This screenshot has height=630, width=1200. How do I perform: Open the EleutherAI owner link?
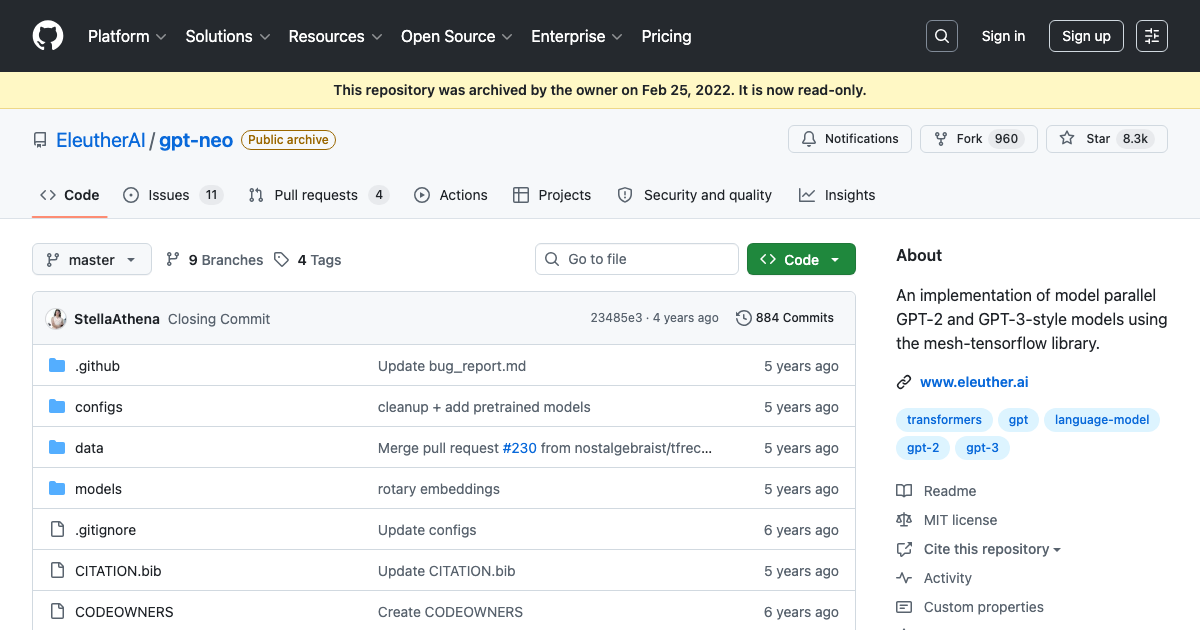101,140
